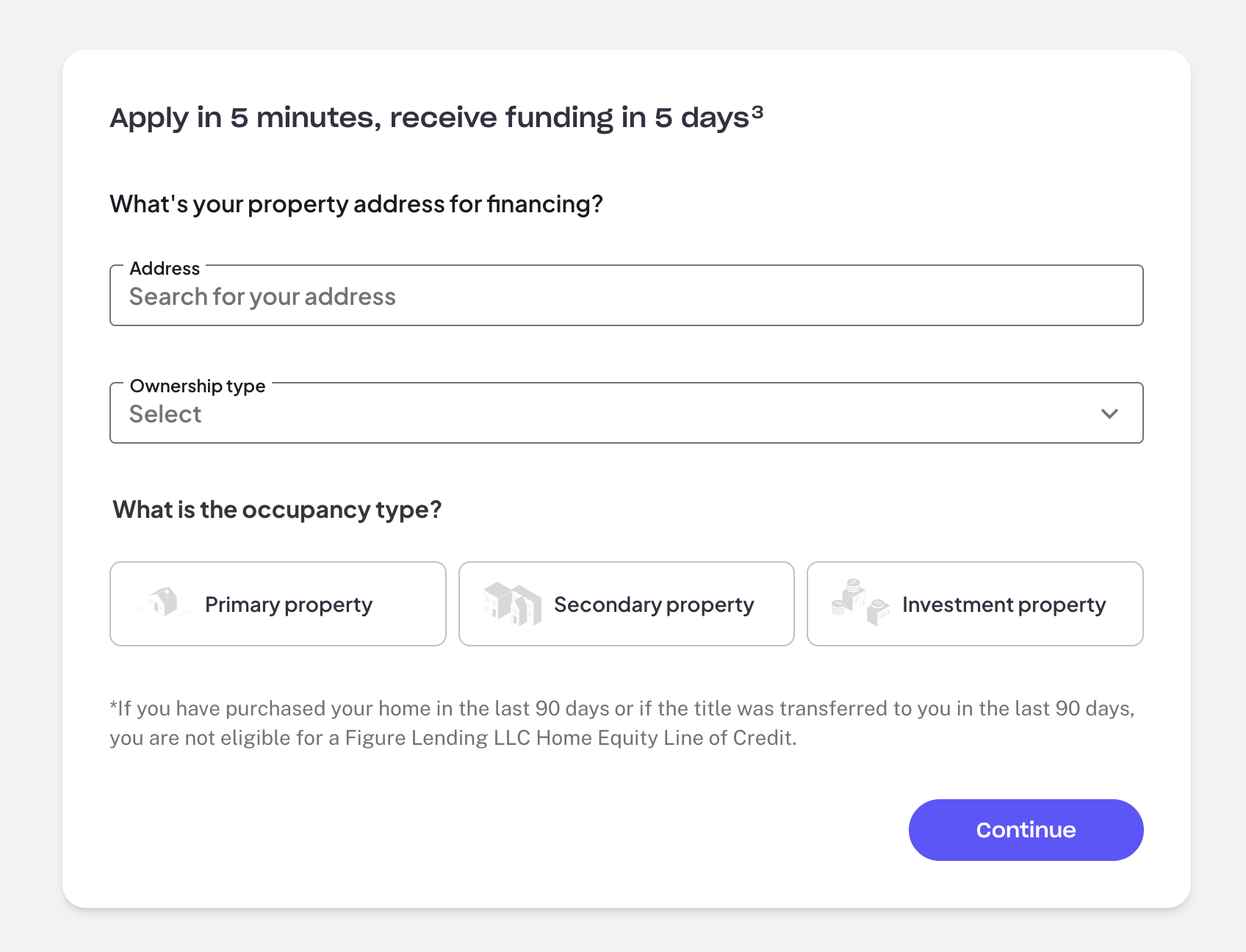
Task: Click the single house icon for Primary property
Action: 163,603
